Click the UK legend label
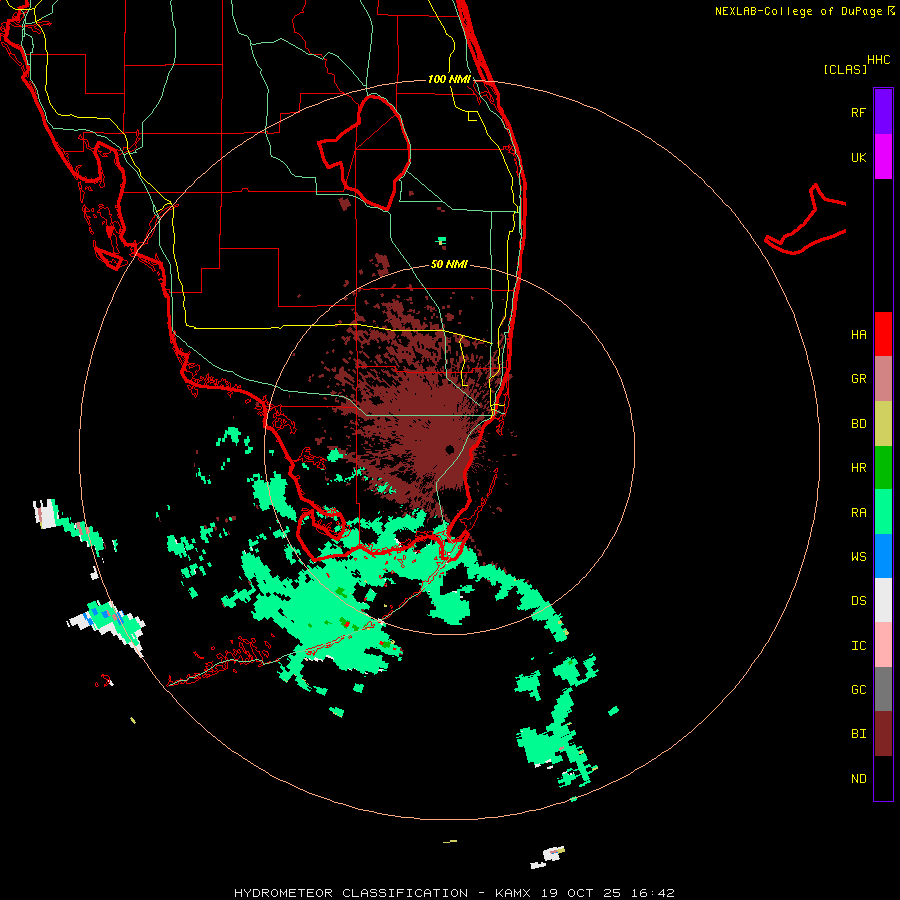This screenshot has height=900, width=900. pos(858,157)
